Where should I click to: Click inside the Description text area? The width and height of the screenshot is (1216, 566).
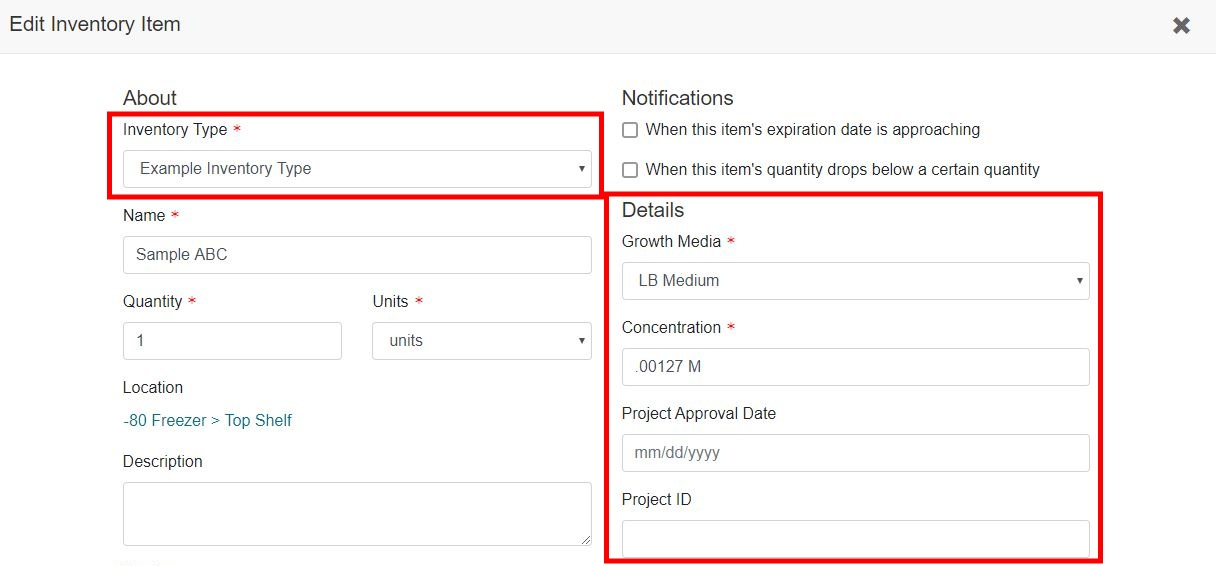(357, 513)
